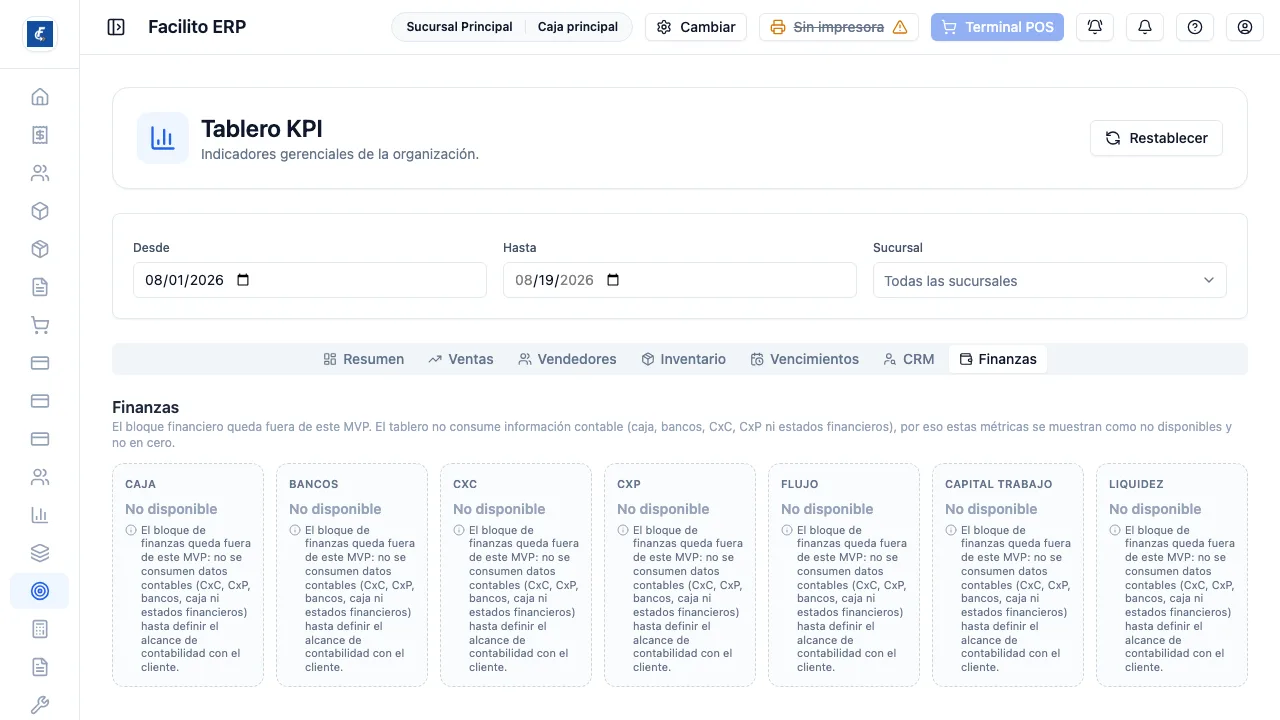Open the Sucursal dropdown Todas las sucursales
The height and width of the screenshot is (720, 1280).
click(1050, 280)
